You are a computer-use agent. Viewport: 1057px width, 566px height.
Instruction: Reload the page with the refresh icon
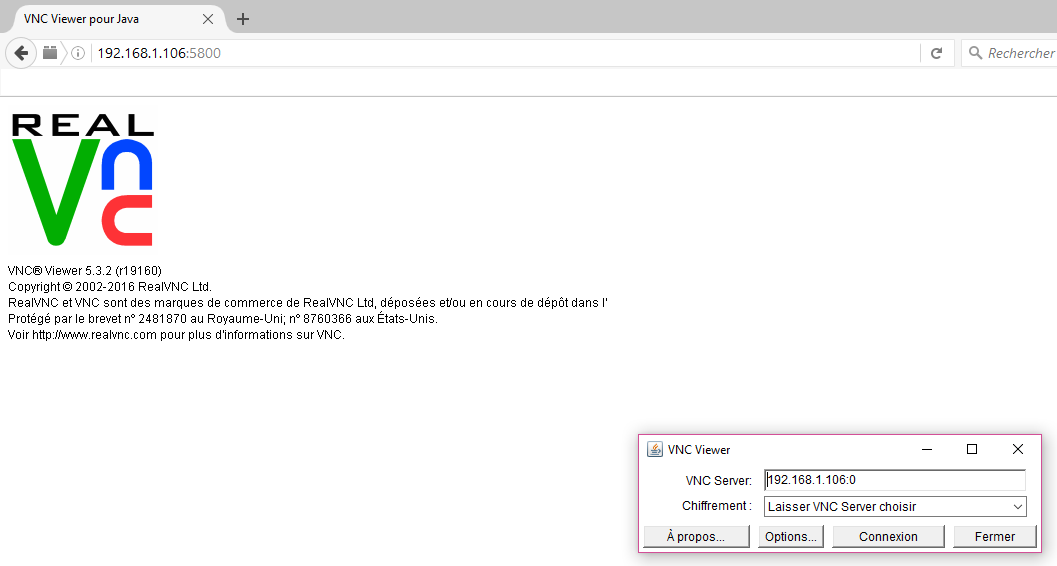(936, 53)
